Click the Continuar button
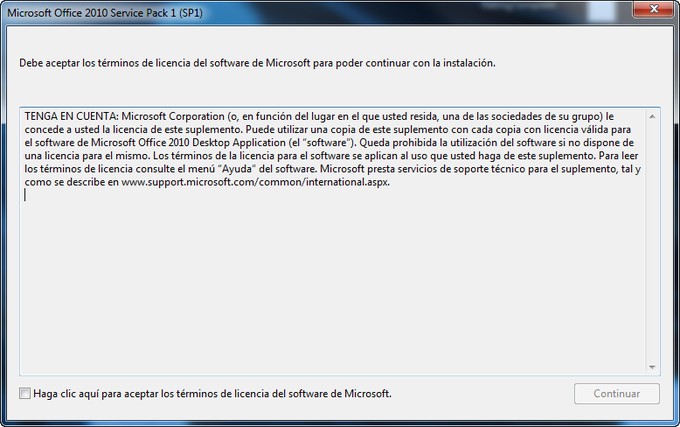 617,393
